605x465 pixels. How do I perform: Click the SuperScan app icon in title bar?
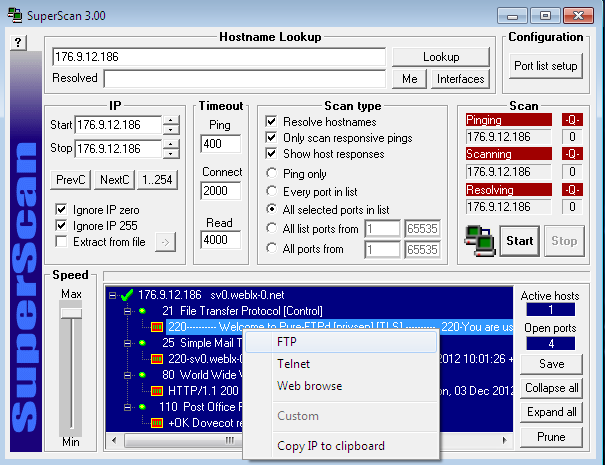(15, 15)
